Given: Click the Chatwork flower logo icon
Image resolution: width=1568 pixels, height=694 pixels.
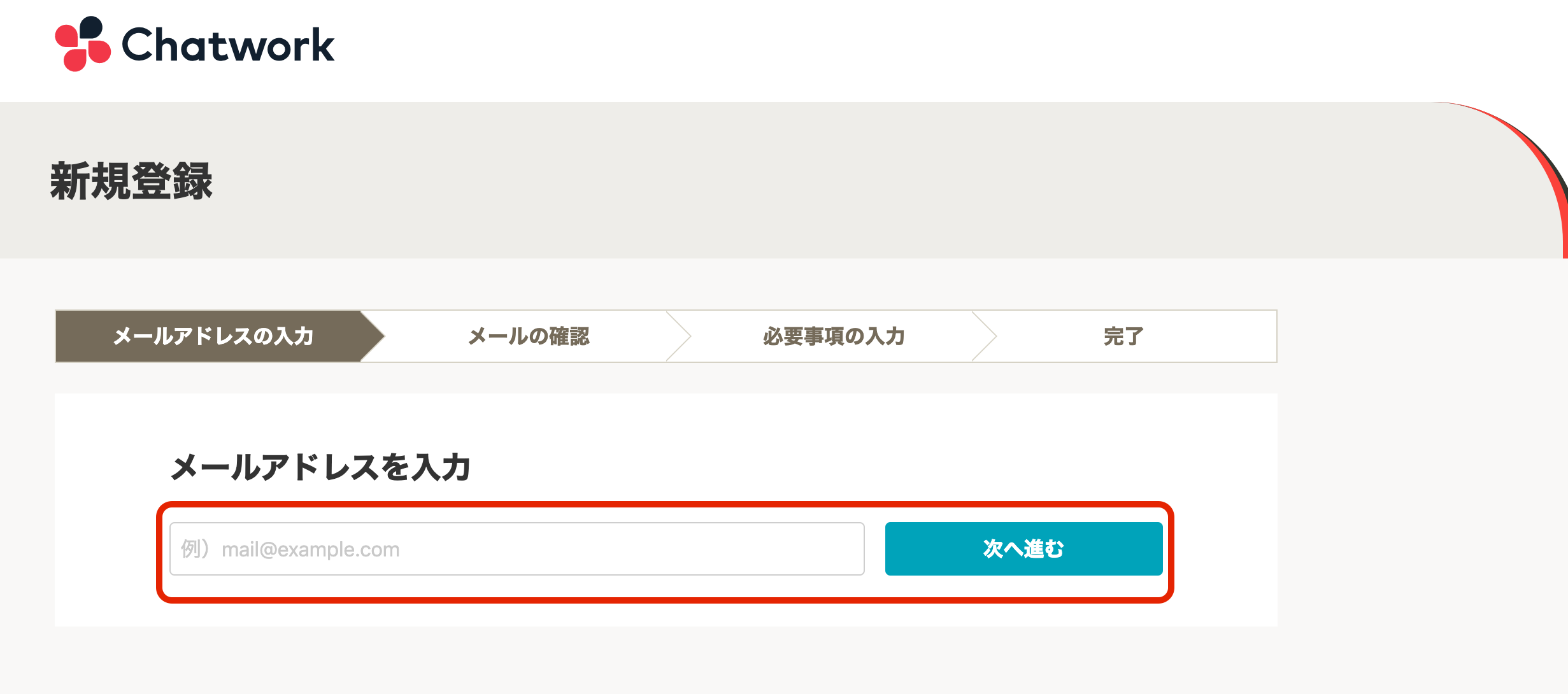Looking at the screenshot, I should pyautogui.click(x=83, y=44).
